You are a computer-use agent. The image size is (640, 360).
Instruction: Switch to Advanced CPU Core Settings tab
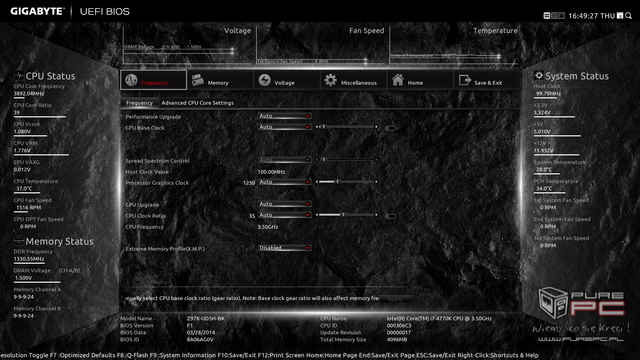[198, 103]
